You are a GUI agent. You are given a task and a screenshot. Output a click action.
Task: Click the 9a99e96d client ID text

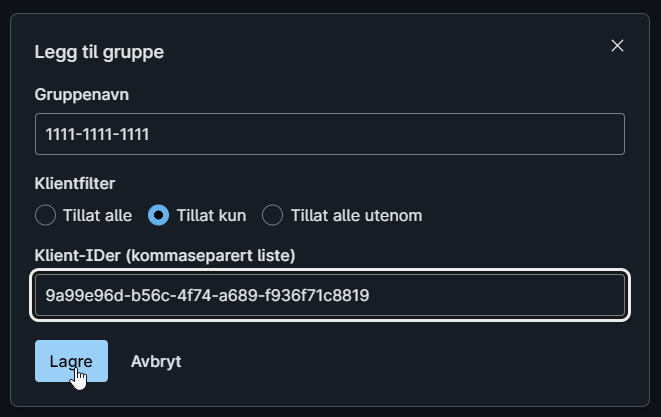(x=208, y=296)
